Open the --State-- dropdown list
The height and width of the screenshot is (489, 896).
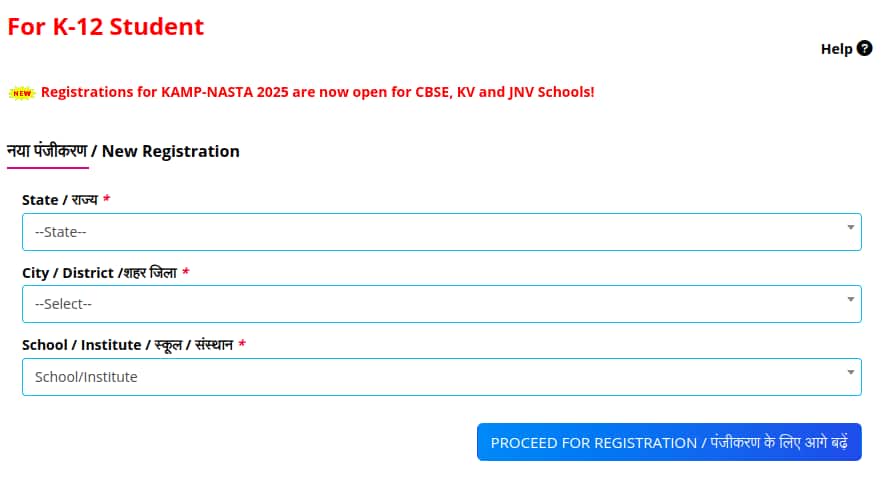click(x=442, y=232)
